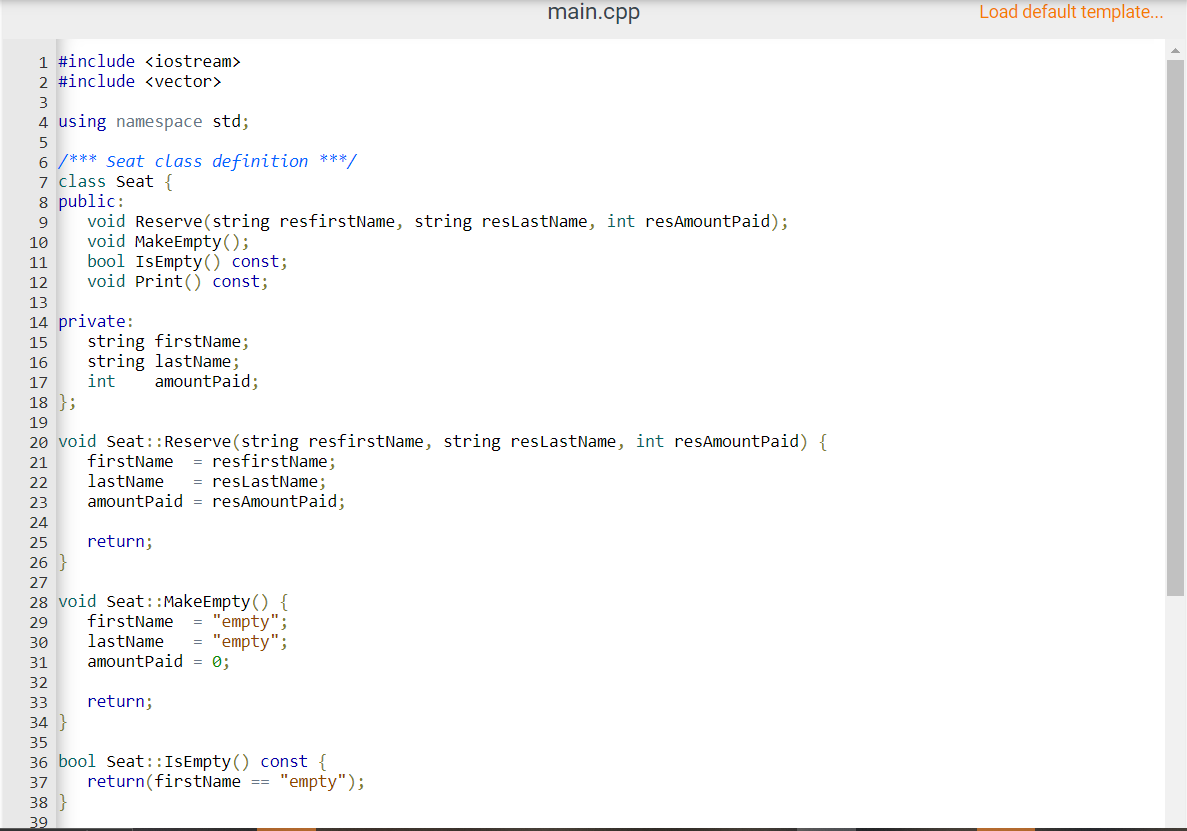
Task: Click the firstName member variable declaration
Action: click(167, 341)
